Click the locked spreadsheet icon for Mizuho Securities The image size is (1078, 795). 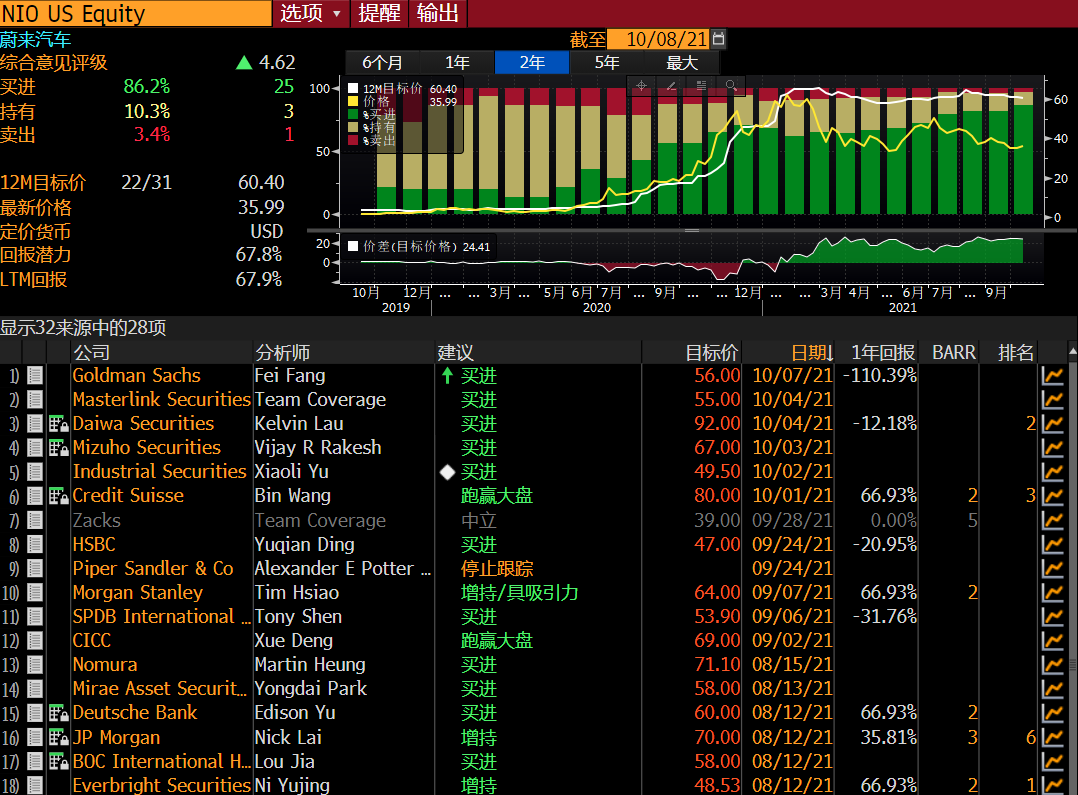click(58, 448)
